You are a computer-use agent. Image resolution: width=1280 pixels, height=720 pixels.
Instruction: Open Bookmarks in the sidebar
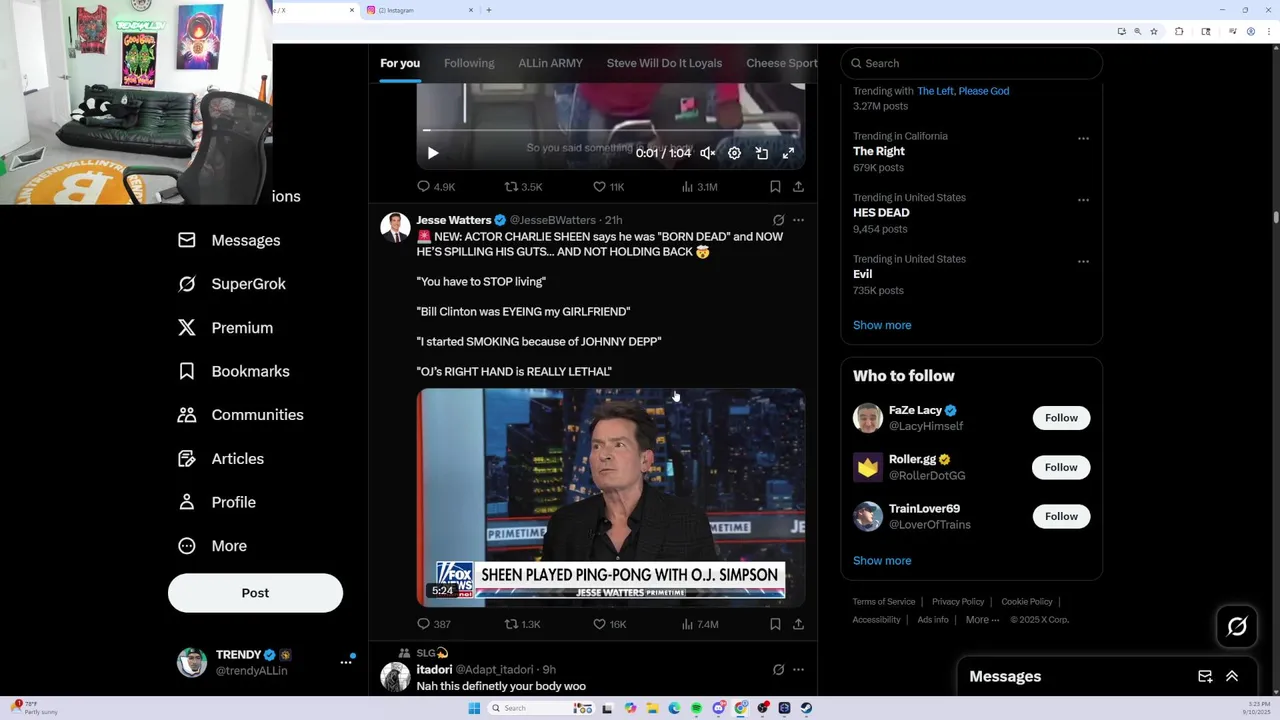tap(234, 371)
